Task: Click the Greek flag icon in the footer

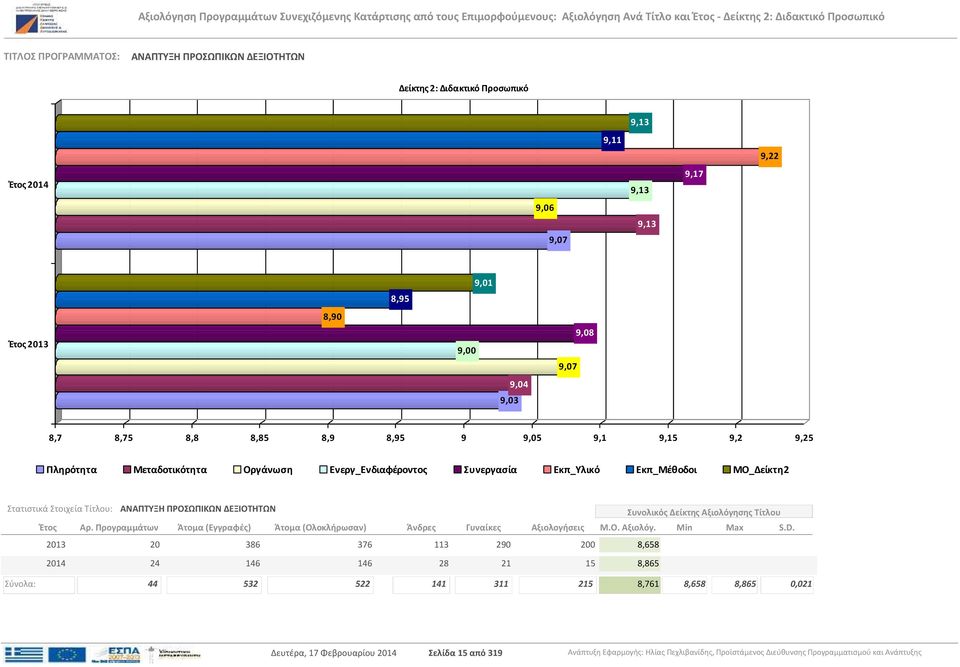Action: pyautogui.click(x=24, y=654)
